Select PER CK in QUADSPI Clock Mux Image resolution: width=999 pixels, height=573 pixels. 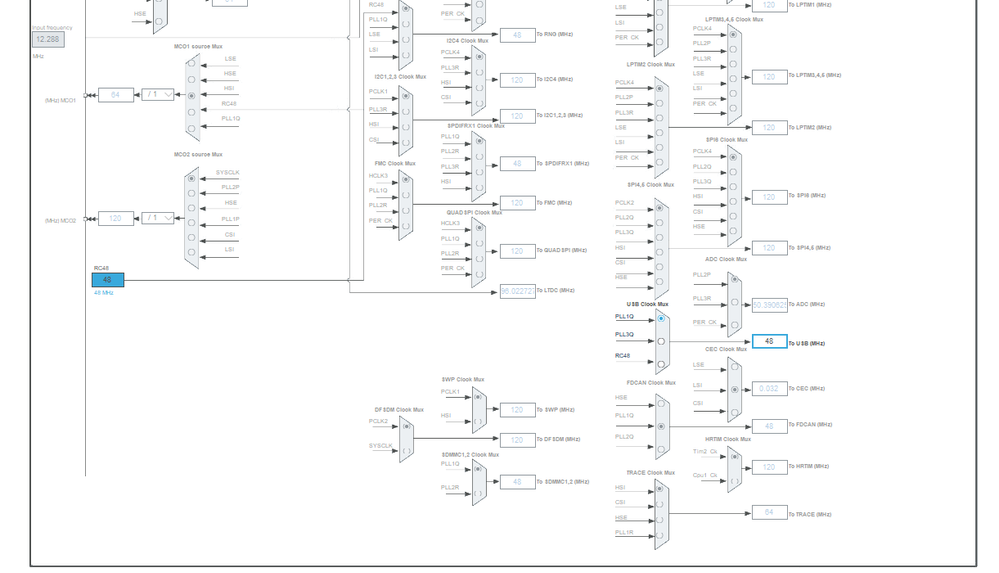coord(479,274)
